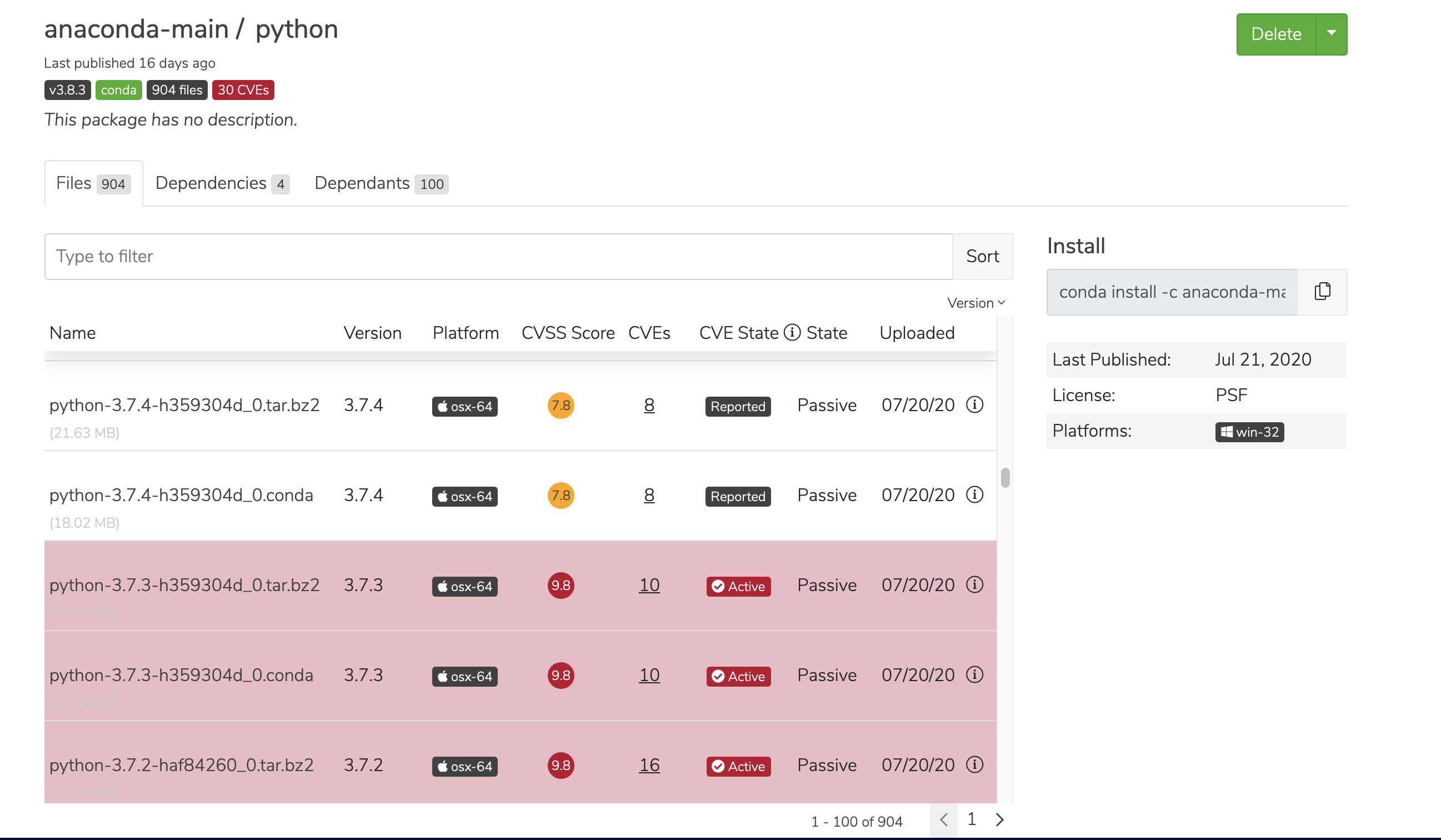Screen dimensions: 1441x840
Task: Open the Version sort dropdown
Action: click(976, 303)
